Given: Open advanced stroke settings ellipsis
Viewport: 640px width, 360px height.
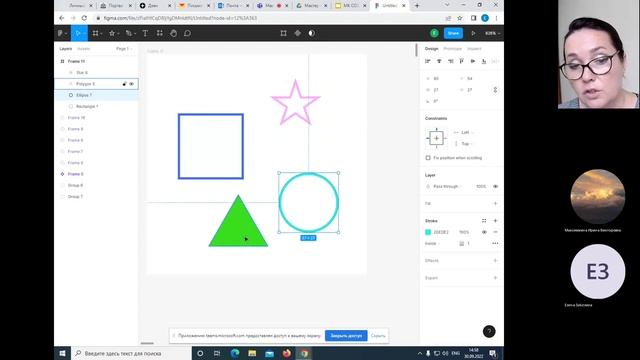Looking at the screenshot, I should tap(495, 243).
